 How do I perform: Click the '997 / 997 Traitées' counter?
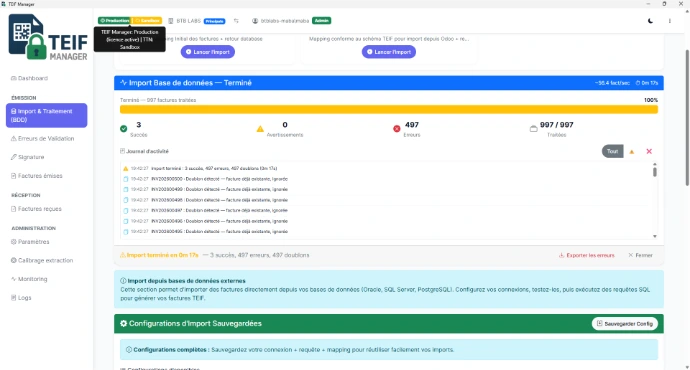click(x=557, y=129)
